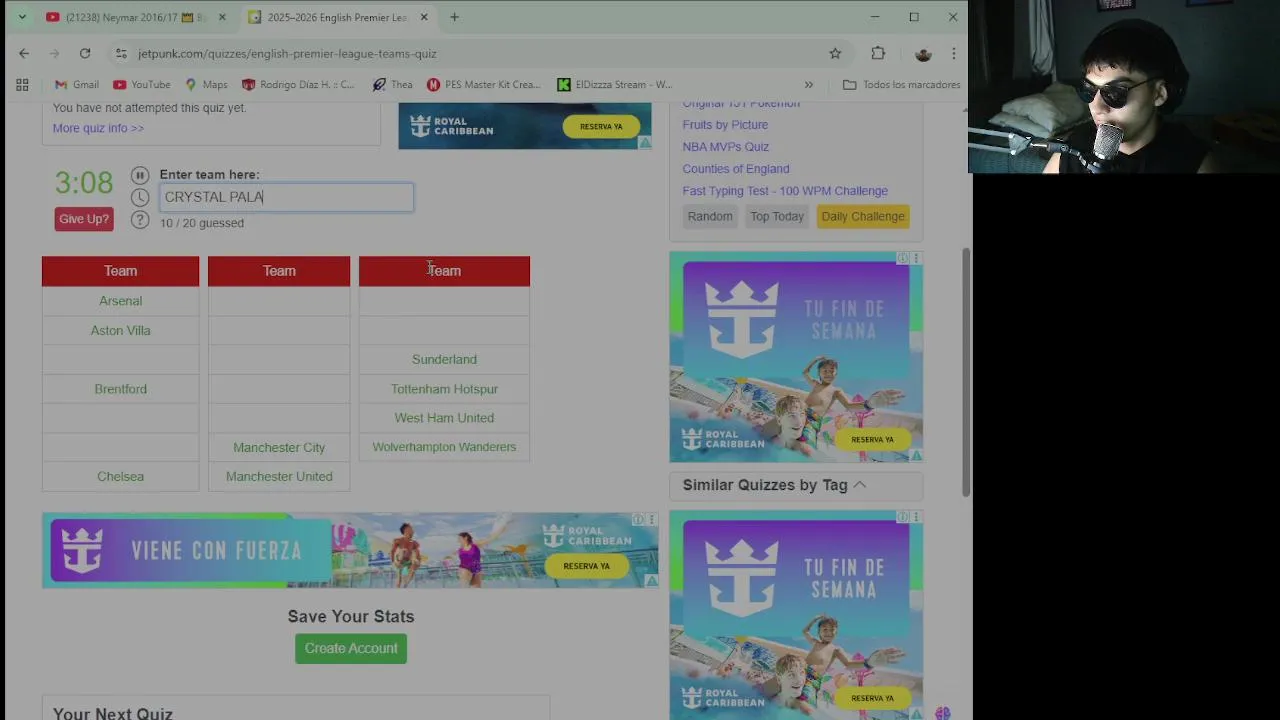Open the tab search dropdown arrow
This screenshot has width=1280, height=720.
[x=22, y=17]
